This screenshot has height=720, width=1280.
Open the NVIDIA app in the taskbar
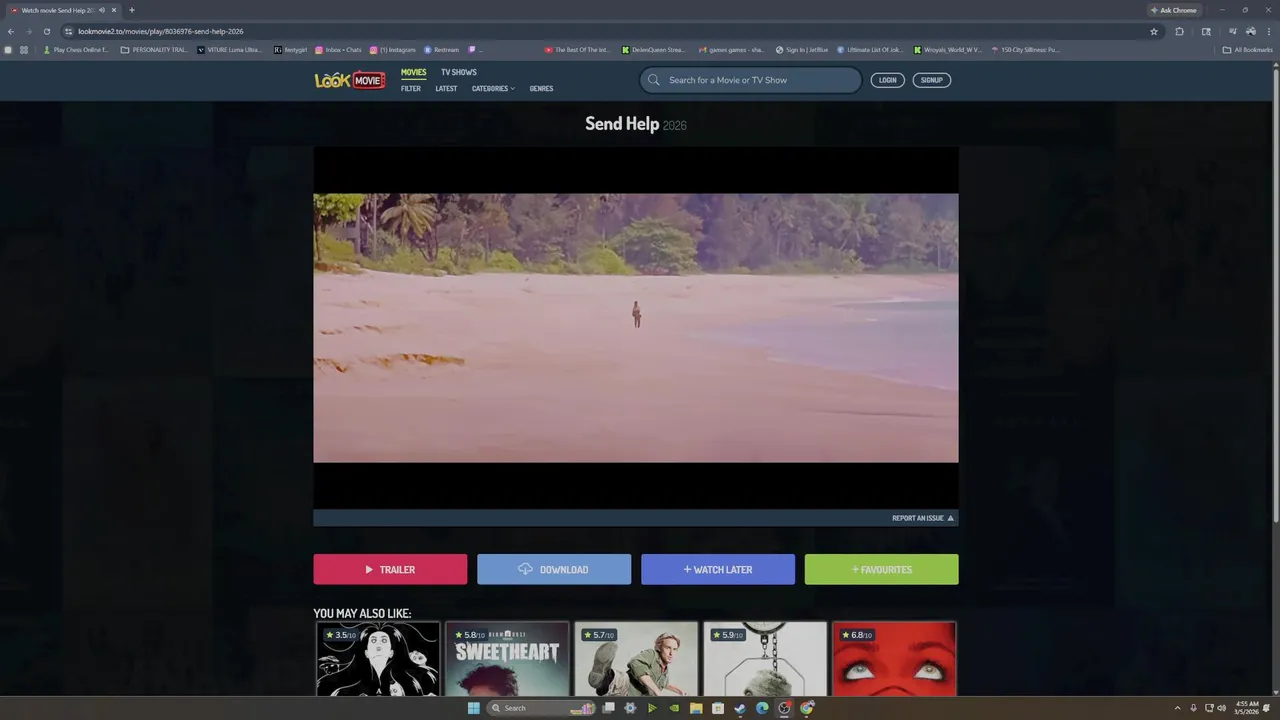point(674,708)
